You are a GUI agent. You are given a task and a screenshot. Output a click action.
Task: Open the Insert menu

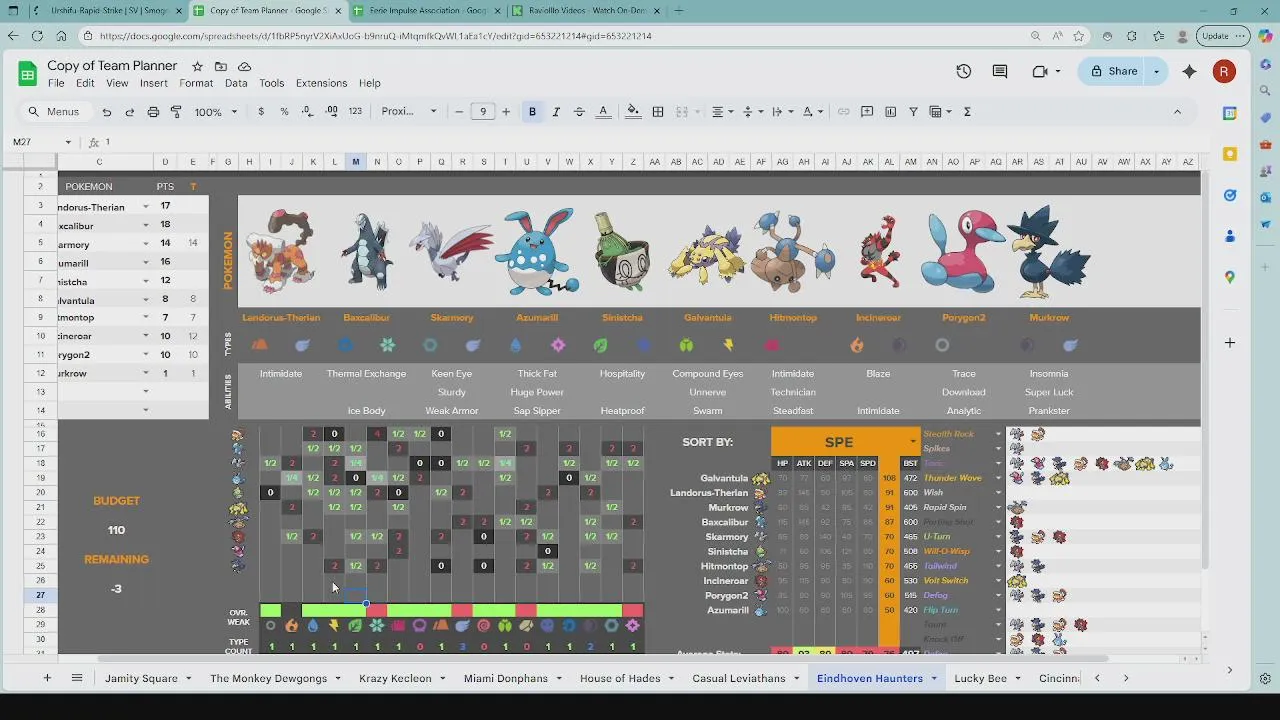point(154,83)
